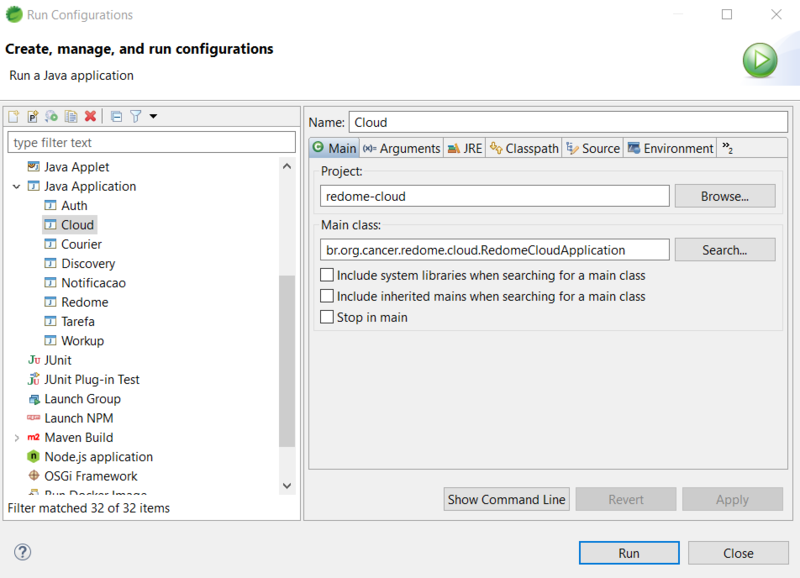Click the New launch configuration icon

coord(14,117)
